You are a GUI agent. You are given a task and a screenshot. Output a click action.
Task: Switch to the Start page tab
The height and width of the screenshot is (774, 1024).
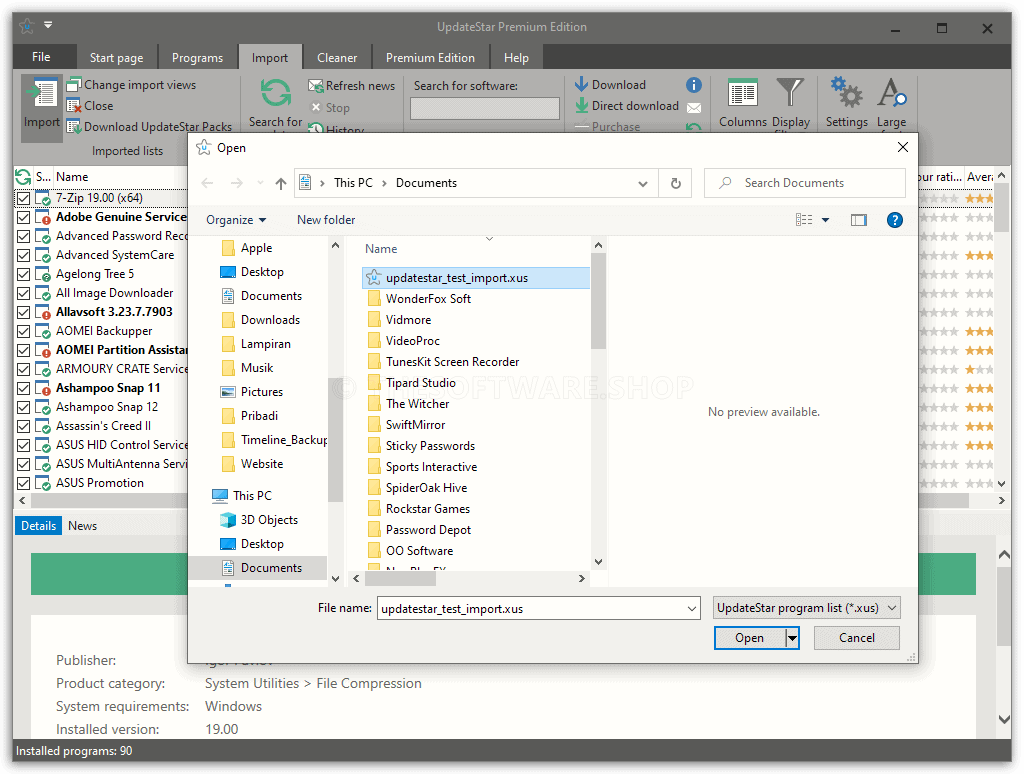(x=116, y=57)
